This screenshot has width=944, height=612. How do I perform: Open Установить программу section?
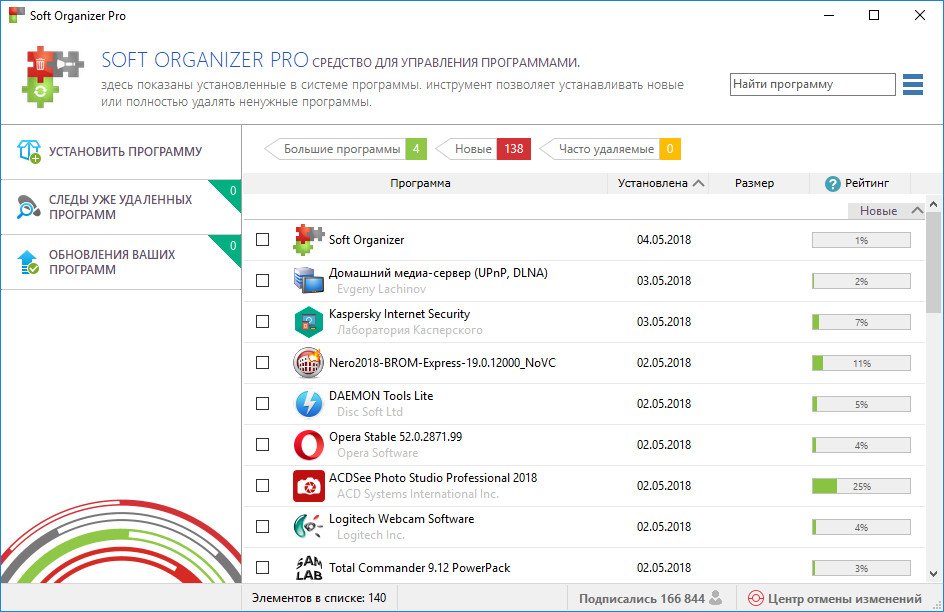tap(121, 152)
